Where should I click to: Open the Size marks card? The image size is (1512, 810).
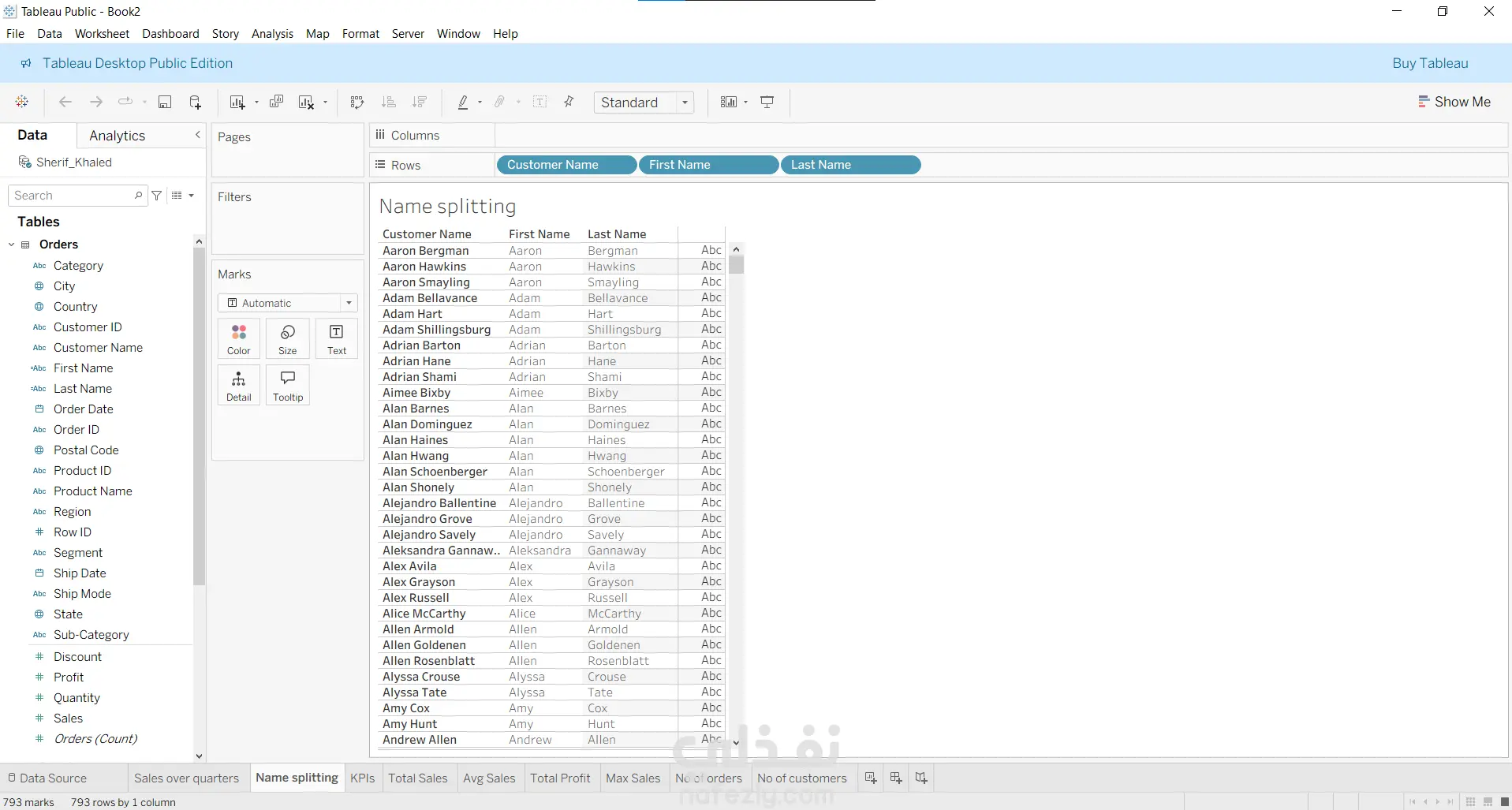288,339
